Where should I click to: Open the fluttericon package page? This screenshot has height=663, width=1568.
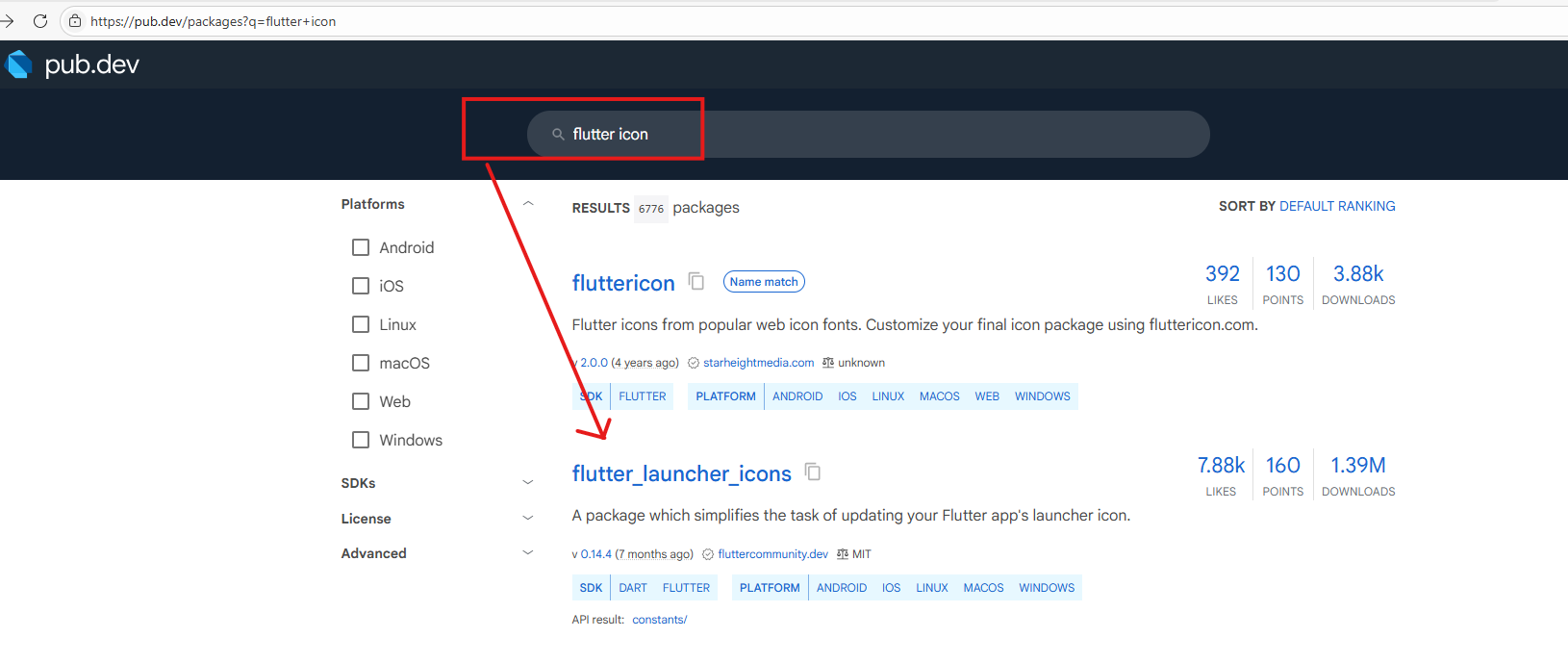coord(623,283)
